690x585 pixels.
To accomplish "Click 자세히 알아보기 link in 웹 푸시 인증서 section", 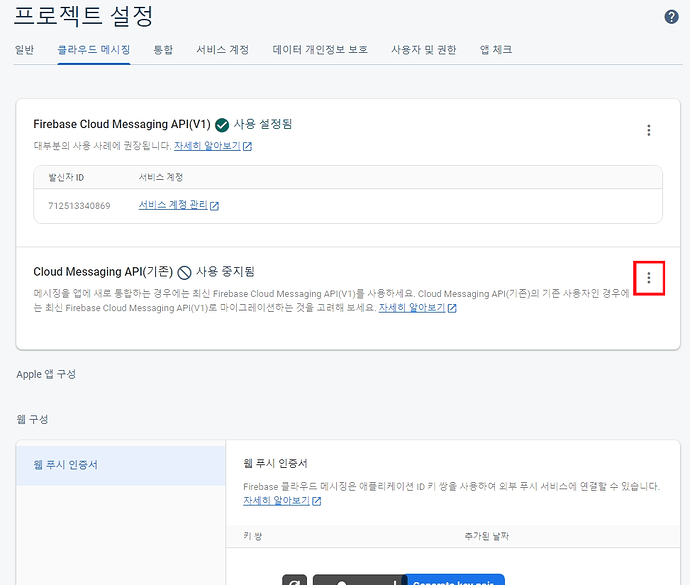I will tap(276, 500).
